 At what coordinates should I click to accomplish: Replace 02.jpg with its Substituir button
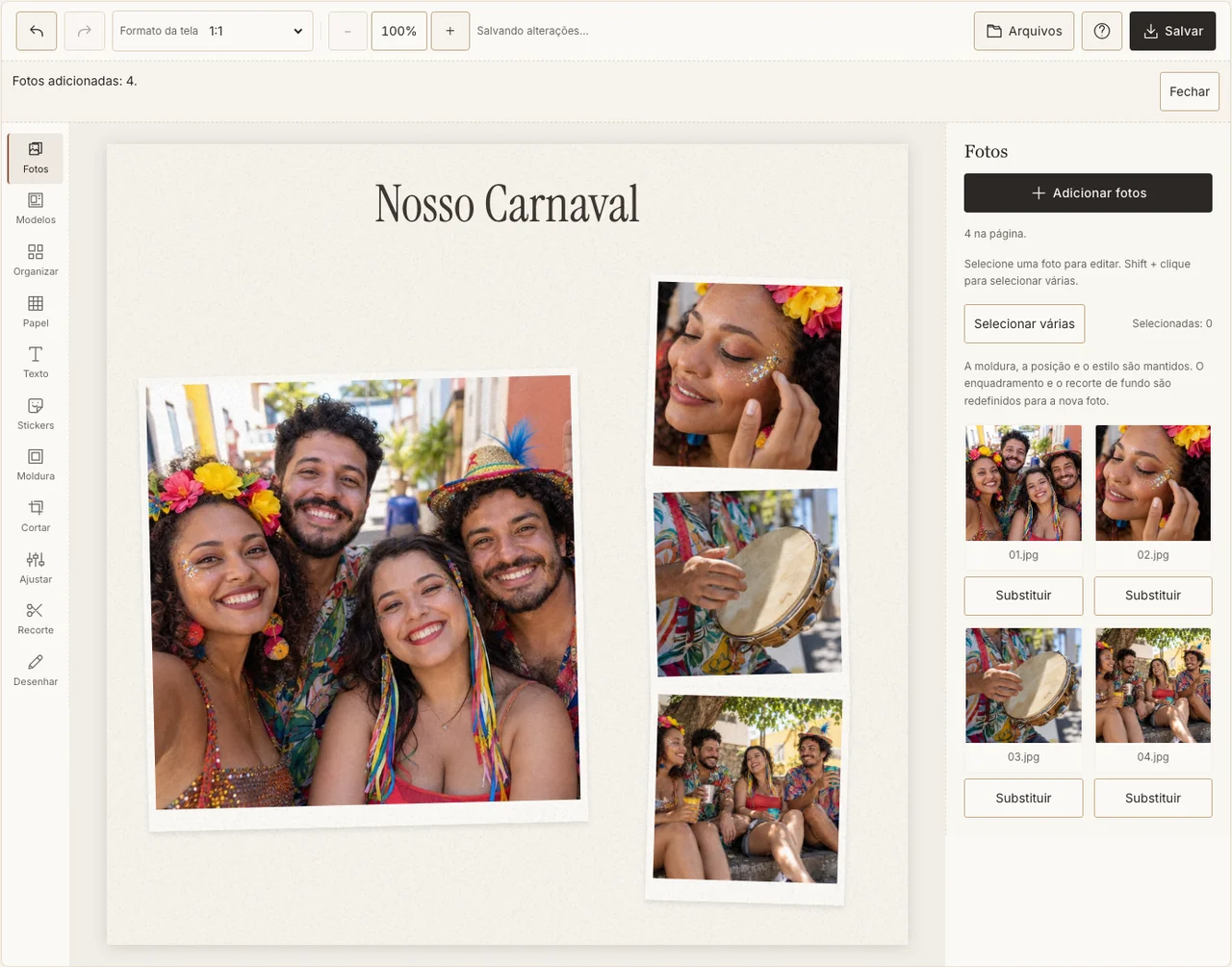[1153, 596]
